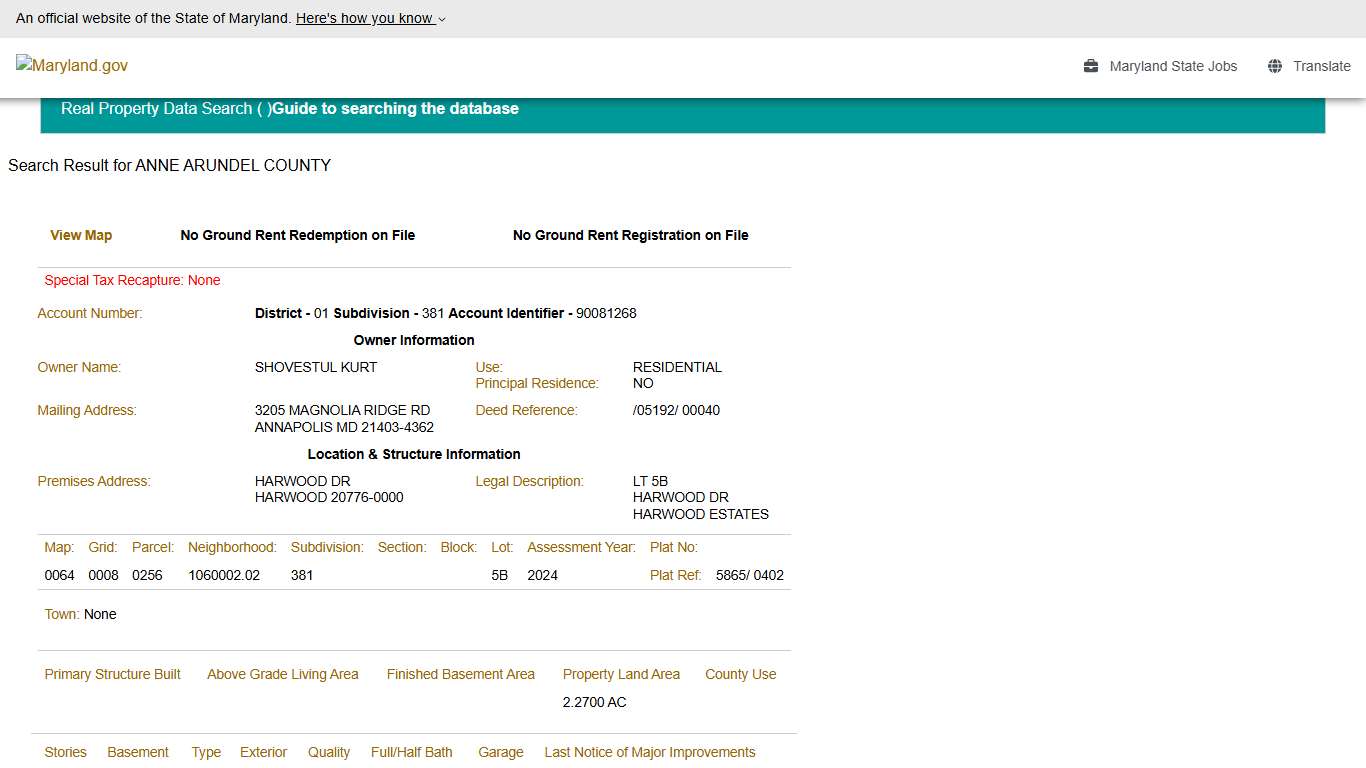Click the globe icon beside Translate
The width and height of the screenshot is (1366, 768).
[x=1275, y=66]
